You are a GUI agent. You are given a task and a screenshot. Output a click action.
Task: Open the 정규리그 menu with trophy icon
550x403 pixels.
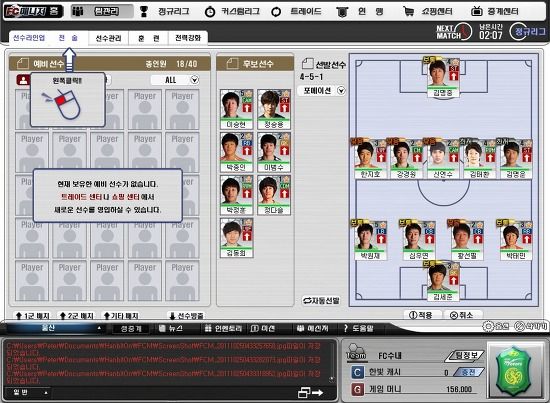pos(173,11)
